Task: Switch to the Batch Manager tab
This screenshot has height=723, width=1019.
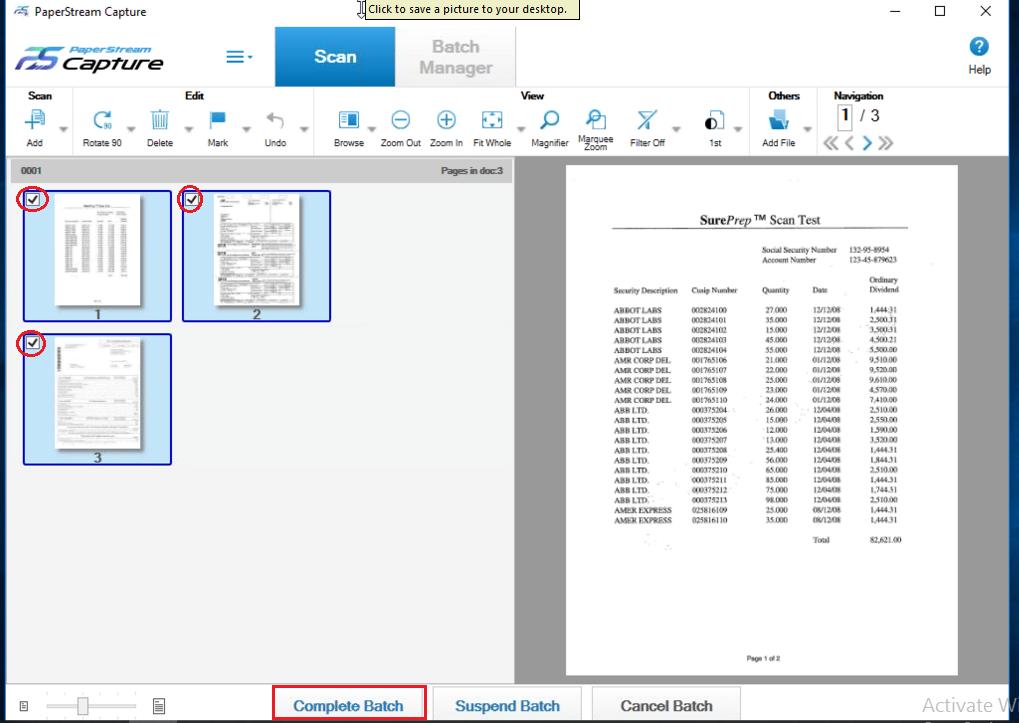Action: click(x=455, y=57)
